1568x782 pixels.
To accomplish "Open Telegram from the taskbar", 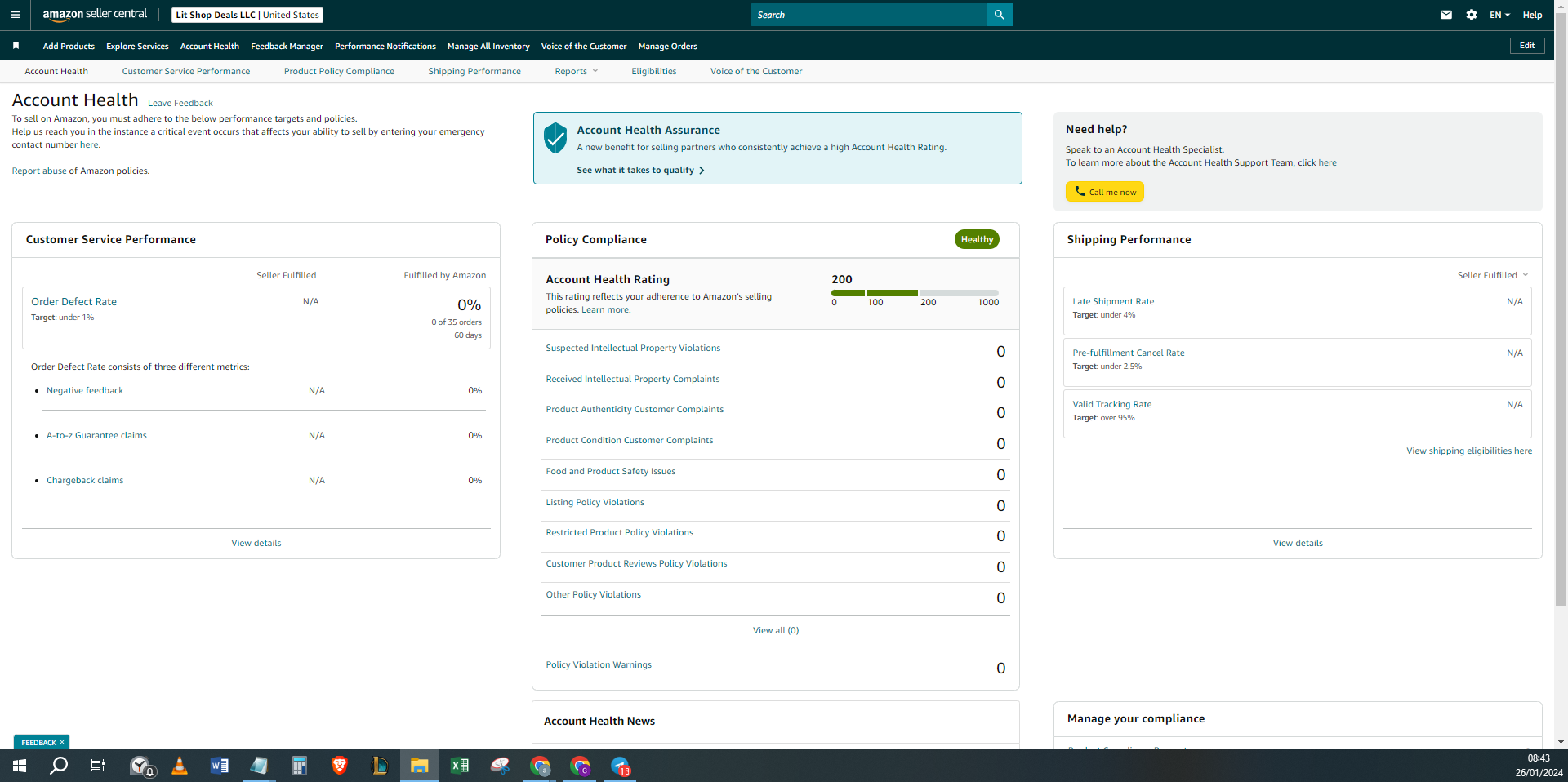I will [621, 766].
